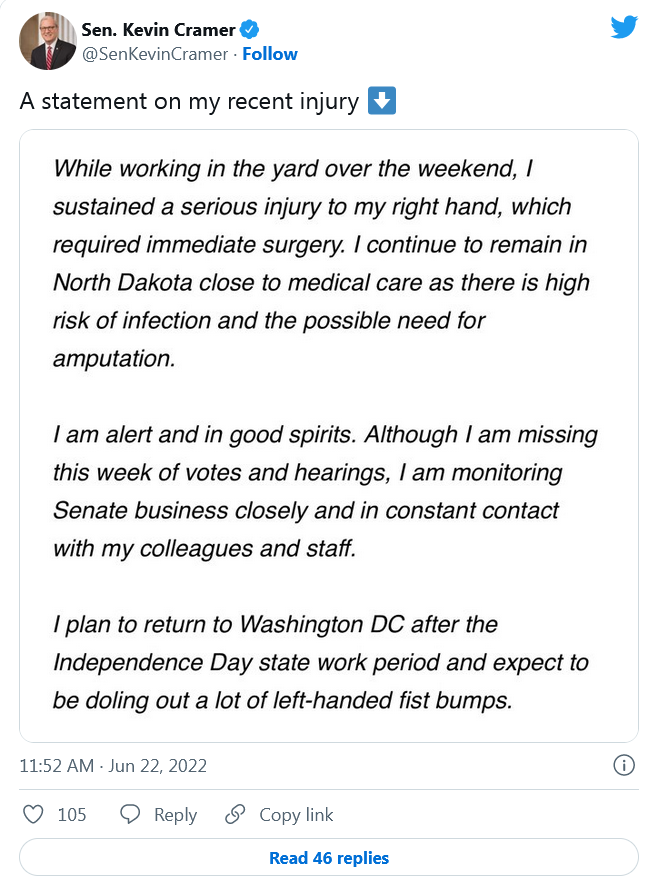Viewport: 652px width, 878px height.
Task: Click Read 46 replies button
Action: (329, 857)
